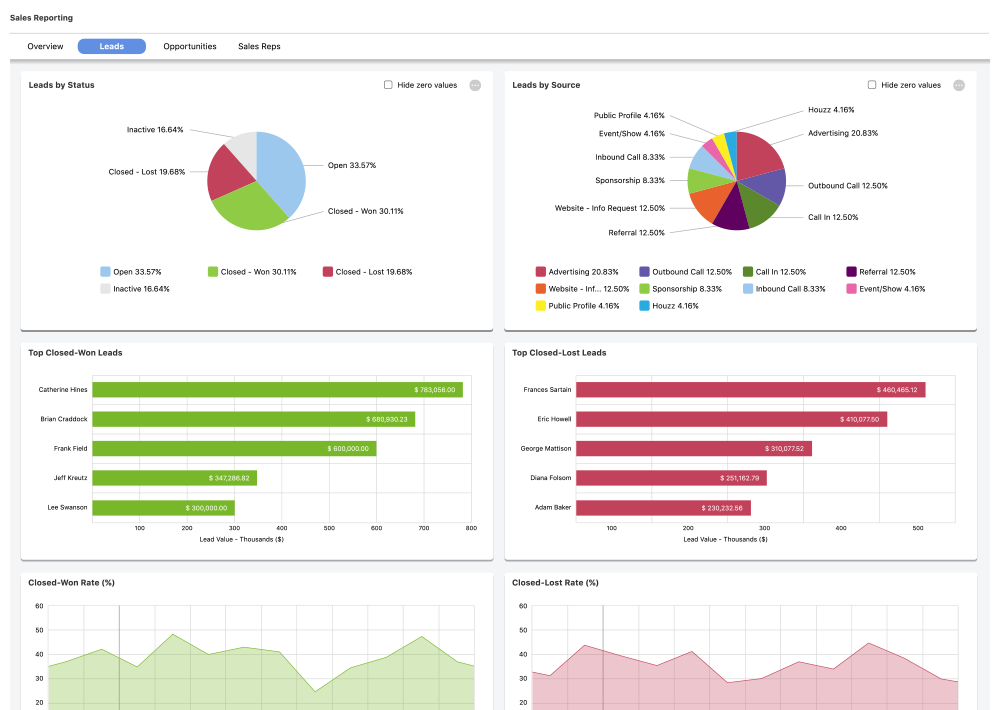
Task: Switch to the Opportunities tab
Action: [x=188, y=46]
